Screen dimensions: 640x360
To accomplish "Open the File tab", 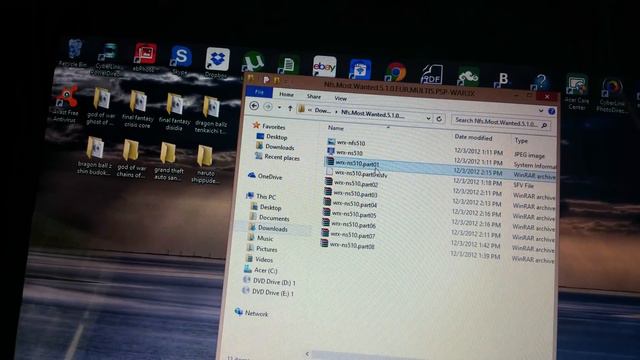I will coord(259,92).
